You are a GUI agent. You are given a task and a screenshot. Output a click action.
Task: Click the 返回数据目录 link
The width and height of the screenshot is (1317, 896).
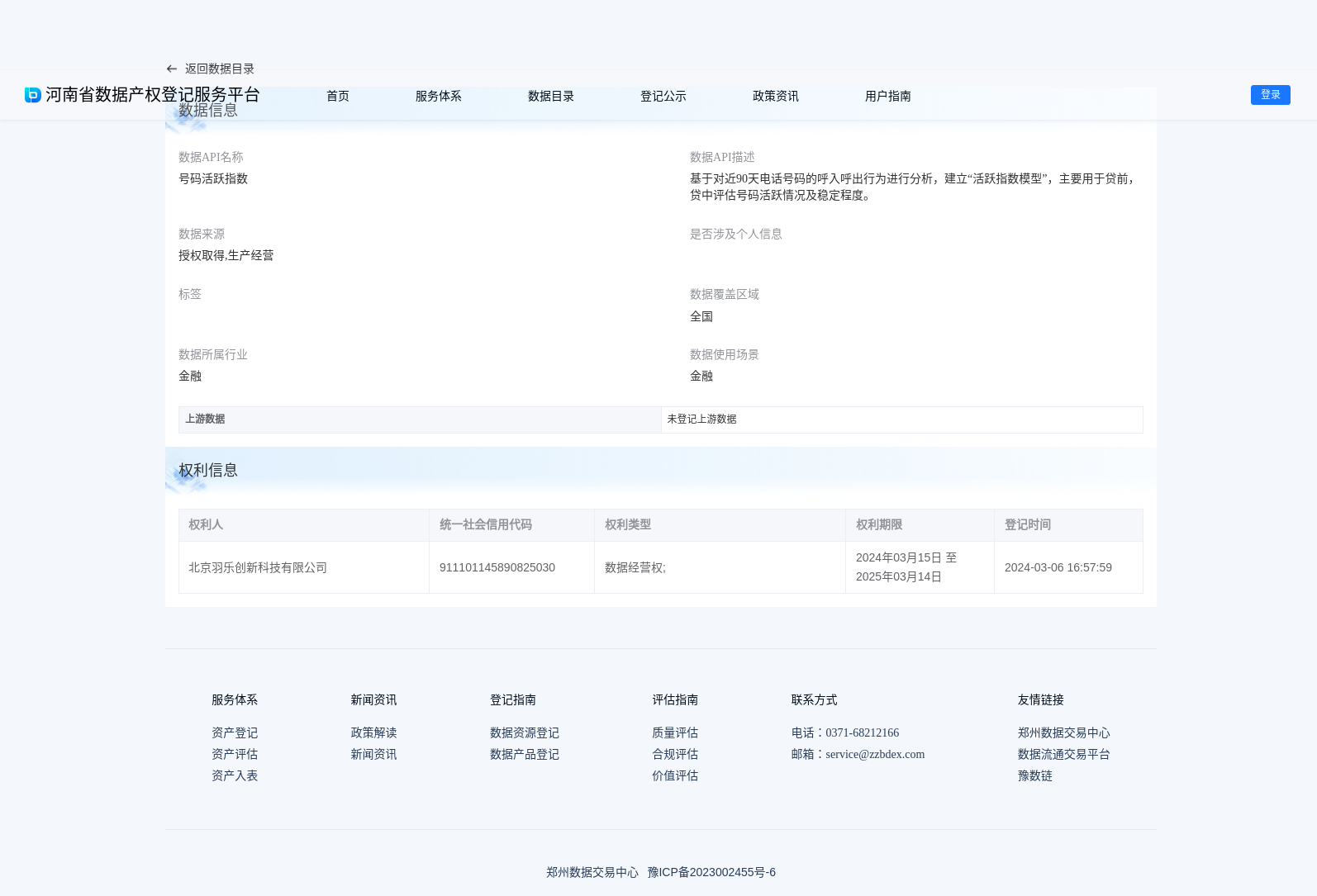click(x=220, y=69)
